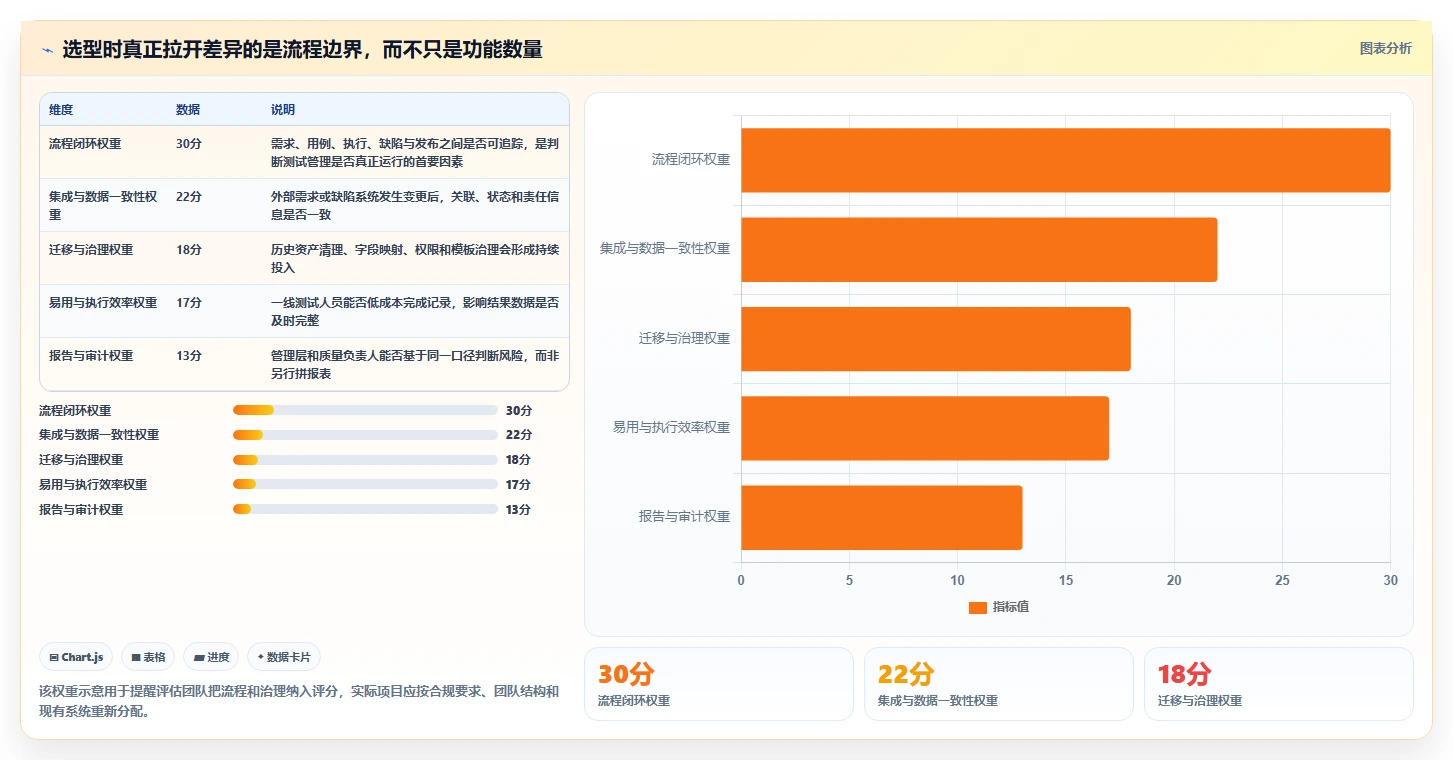Viewport: 1453px width, 760px height.
Task: Click the icon inside the Chart.js chip
Action: (x=54, y=657)
